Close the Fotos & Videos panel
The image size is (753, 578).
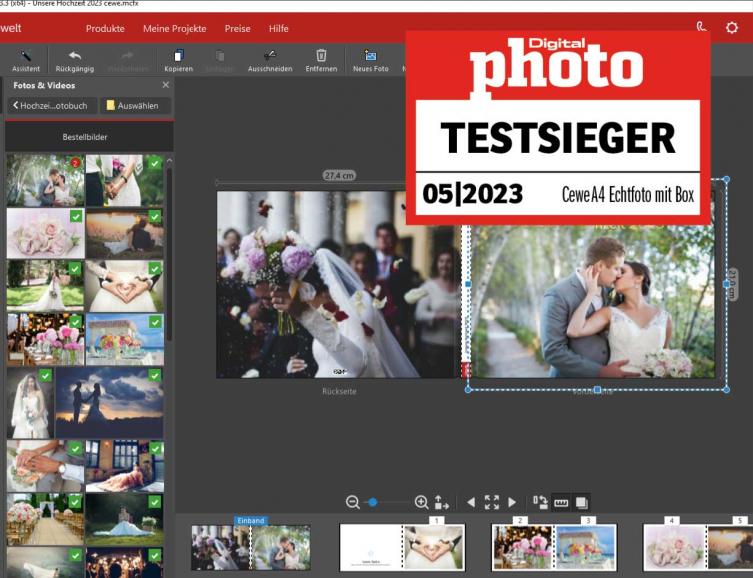(166, 84)
